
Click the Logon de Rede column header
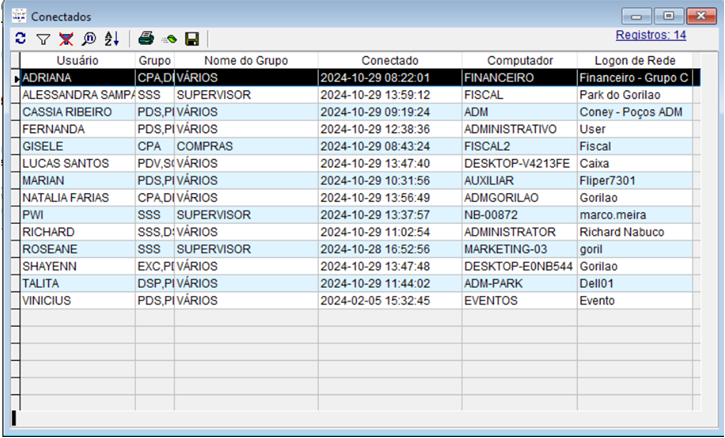pos(635,61)
